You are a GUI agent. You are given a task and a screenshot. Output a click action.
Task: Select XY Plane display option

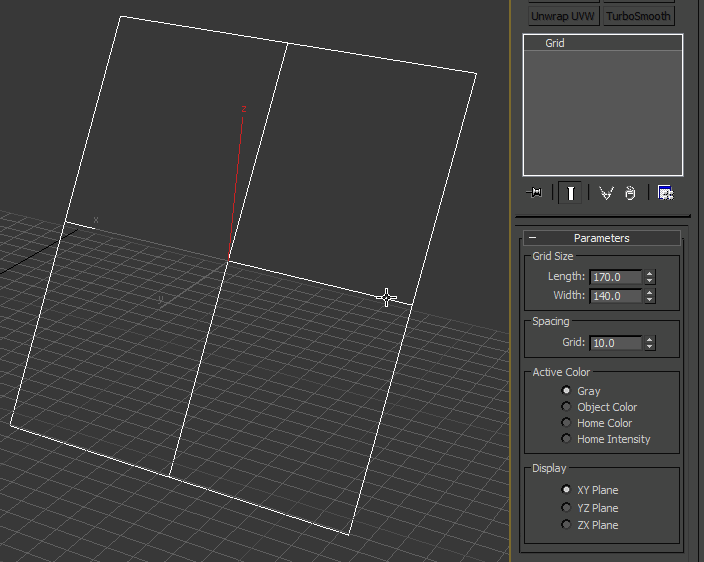click(x=567, y=490)
